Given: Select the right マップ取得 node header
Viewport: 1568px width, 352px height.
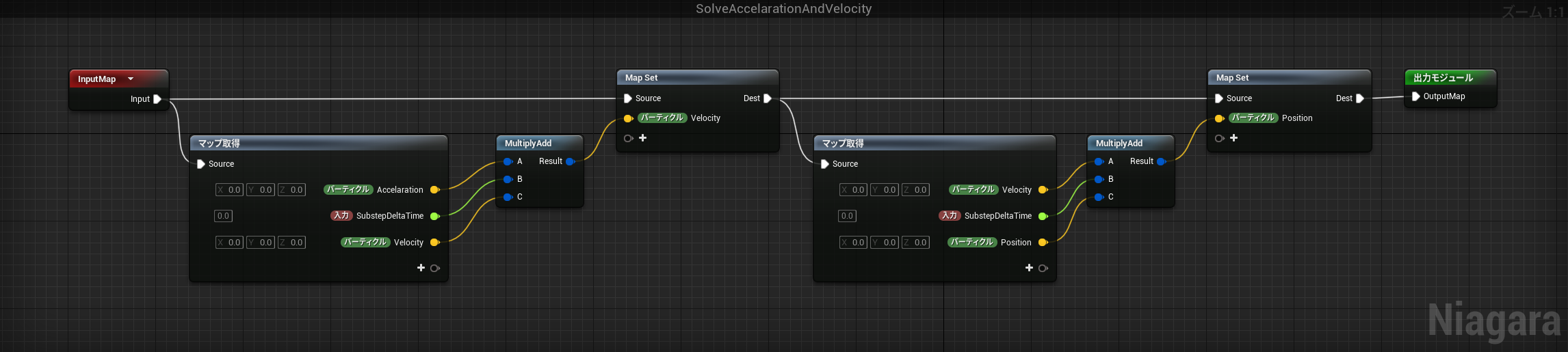Looking at the screenshot, I should (935, 144).
